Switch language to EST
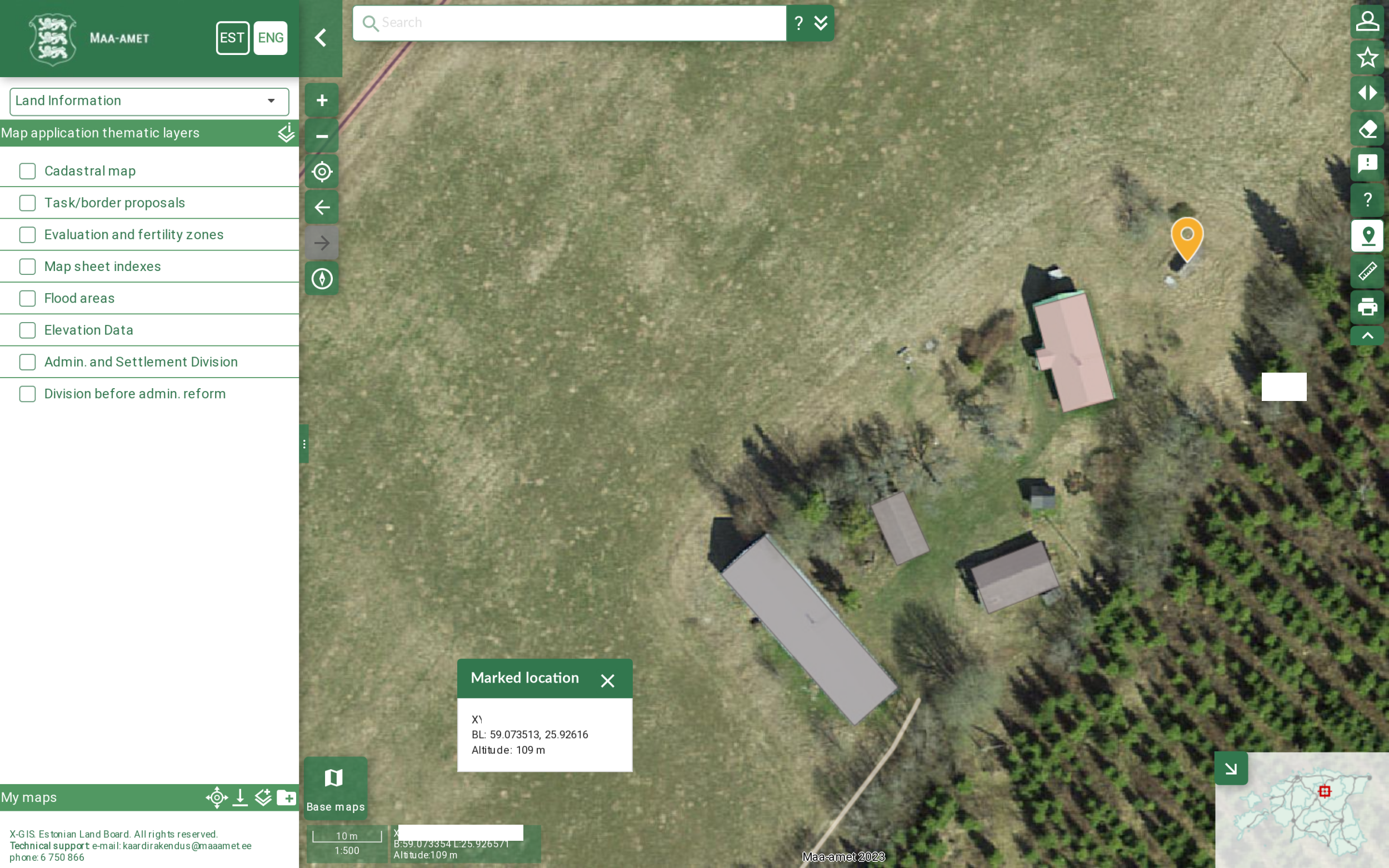The width and height of the screenshot is (1389, 868). tap(232, 38)
